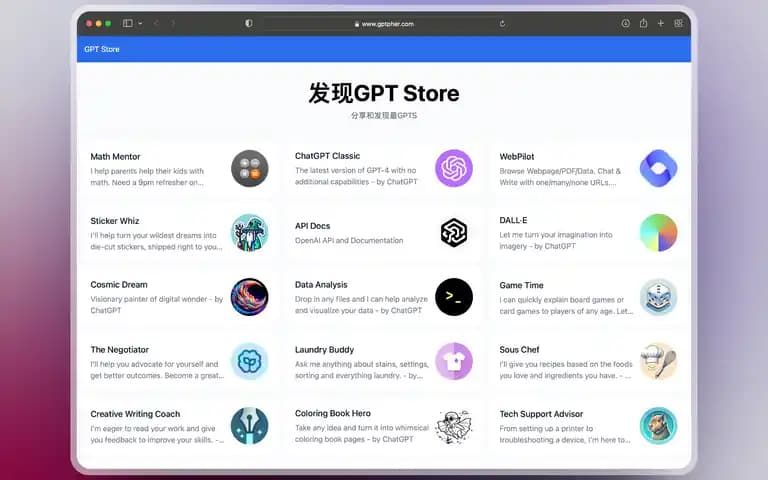Go forward with the Safari forward arrow
Viewport: 768px width, 480px height.
(173, 23)
